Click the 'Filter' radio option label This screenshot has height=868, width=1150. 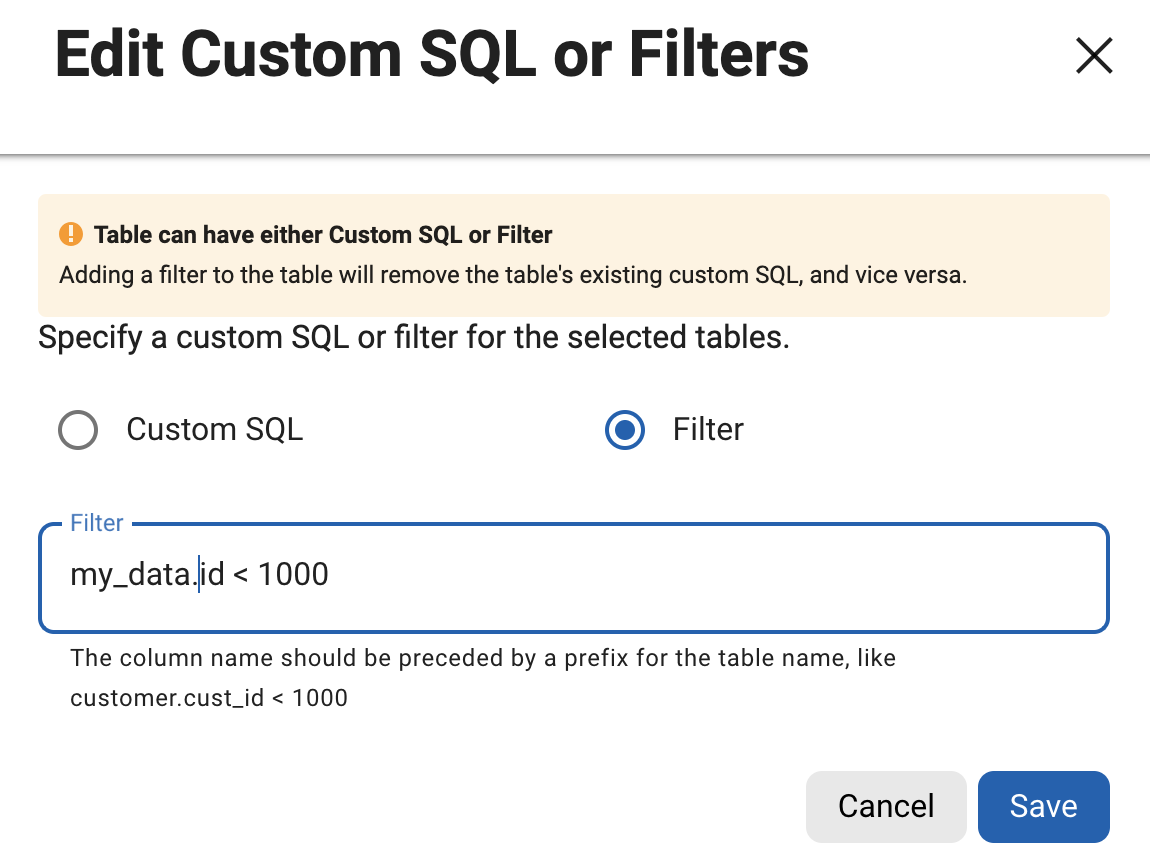click(708, 430)
